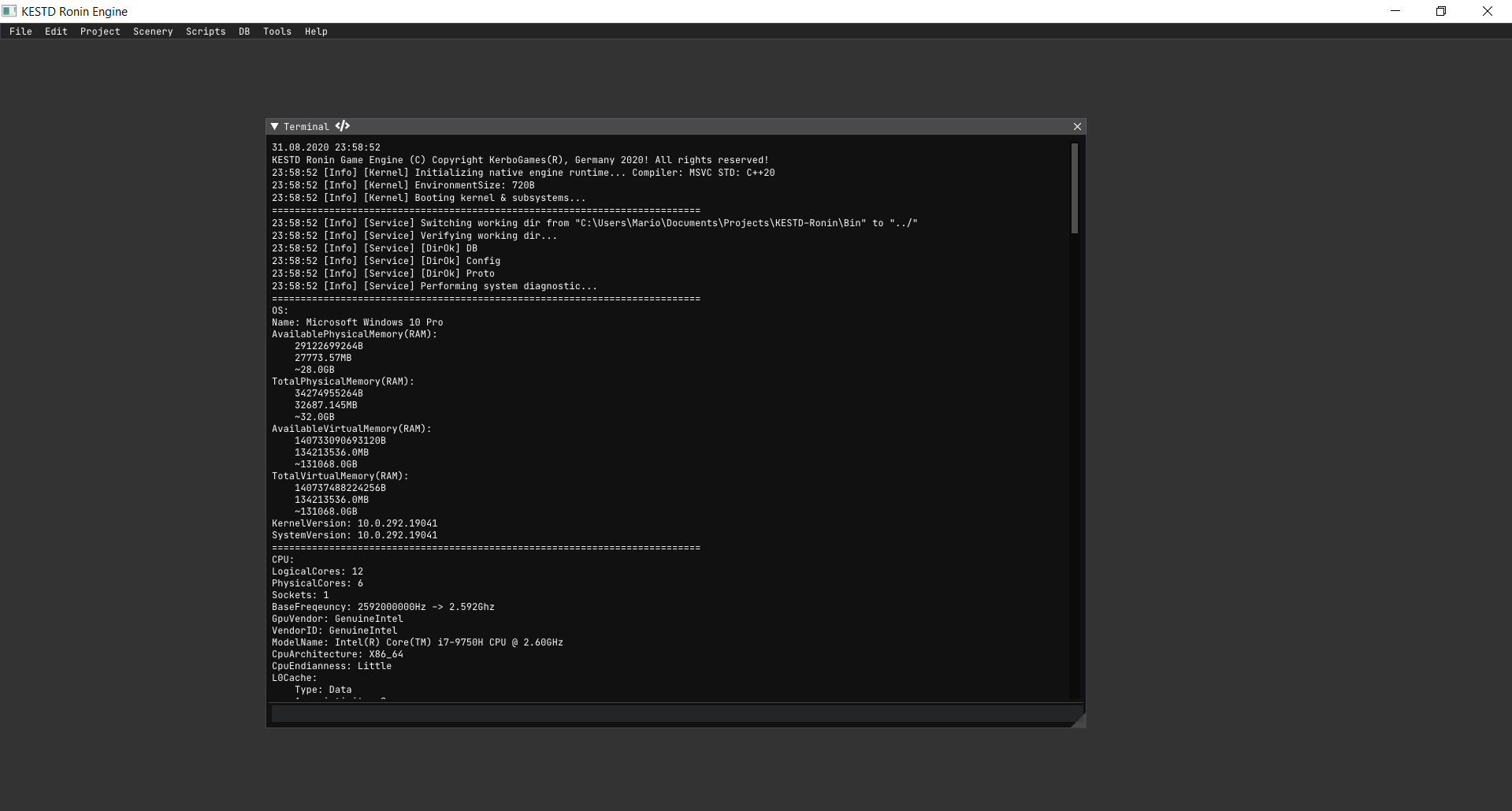Click the '[DirOk] Config' log line
This screenshot has height=811, width=1512.
click(386, 261)
